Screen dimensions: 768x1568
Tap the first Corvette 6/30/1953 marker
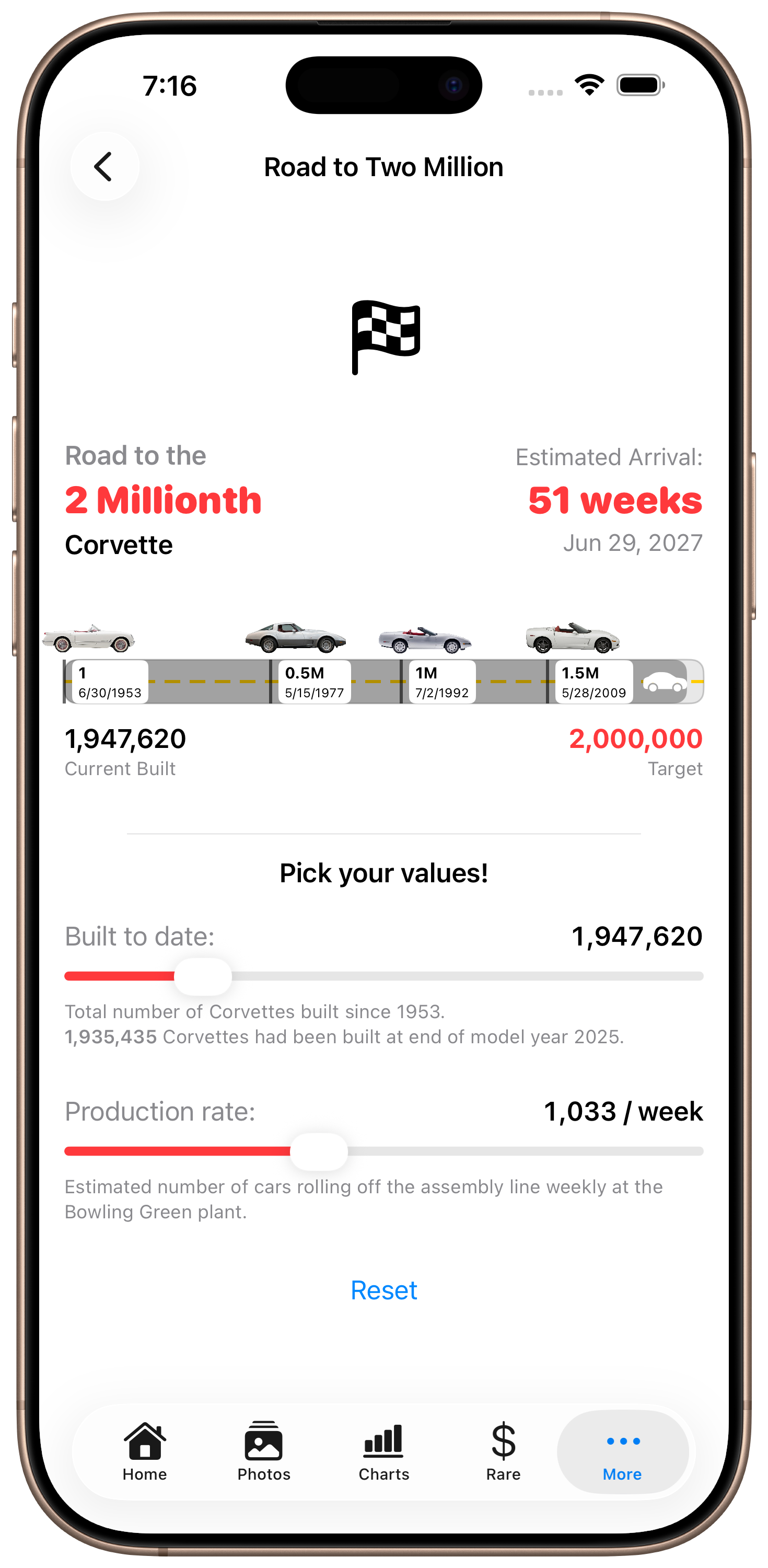pyautogui.click(x=110, y=682)
